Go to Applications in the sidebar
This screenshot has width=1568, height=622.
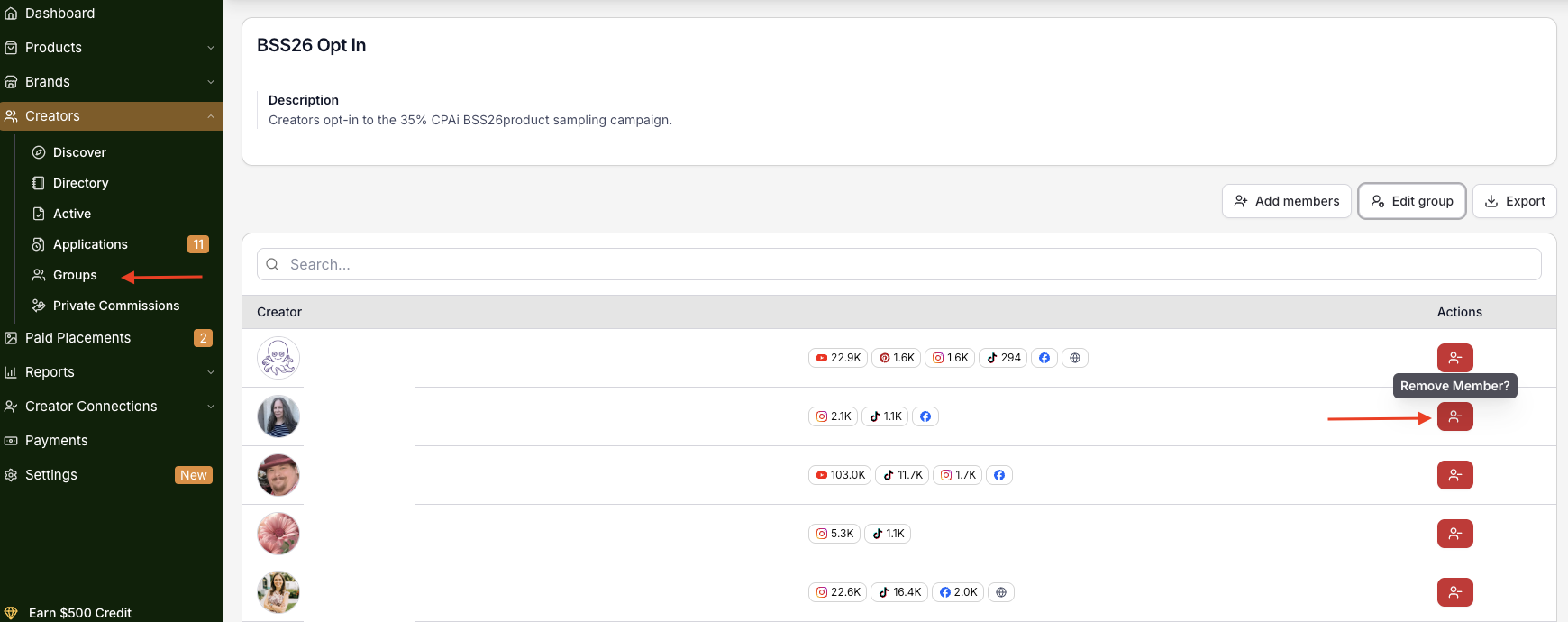90,244
